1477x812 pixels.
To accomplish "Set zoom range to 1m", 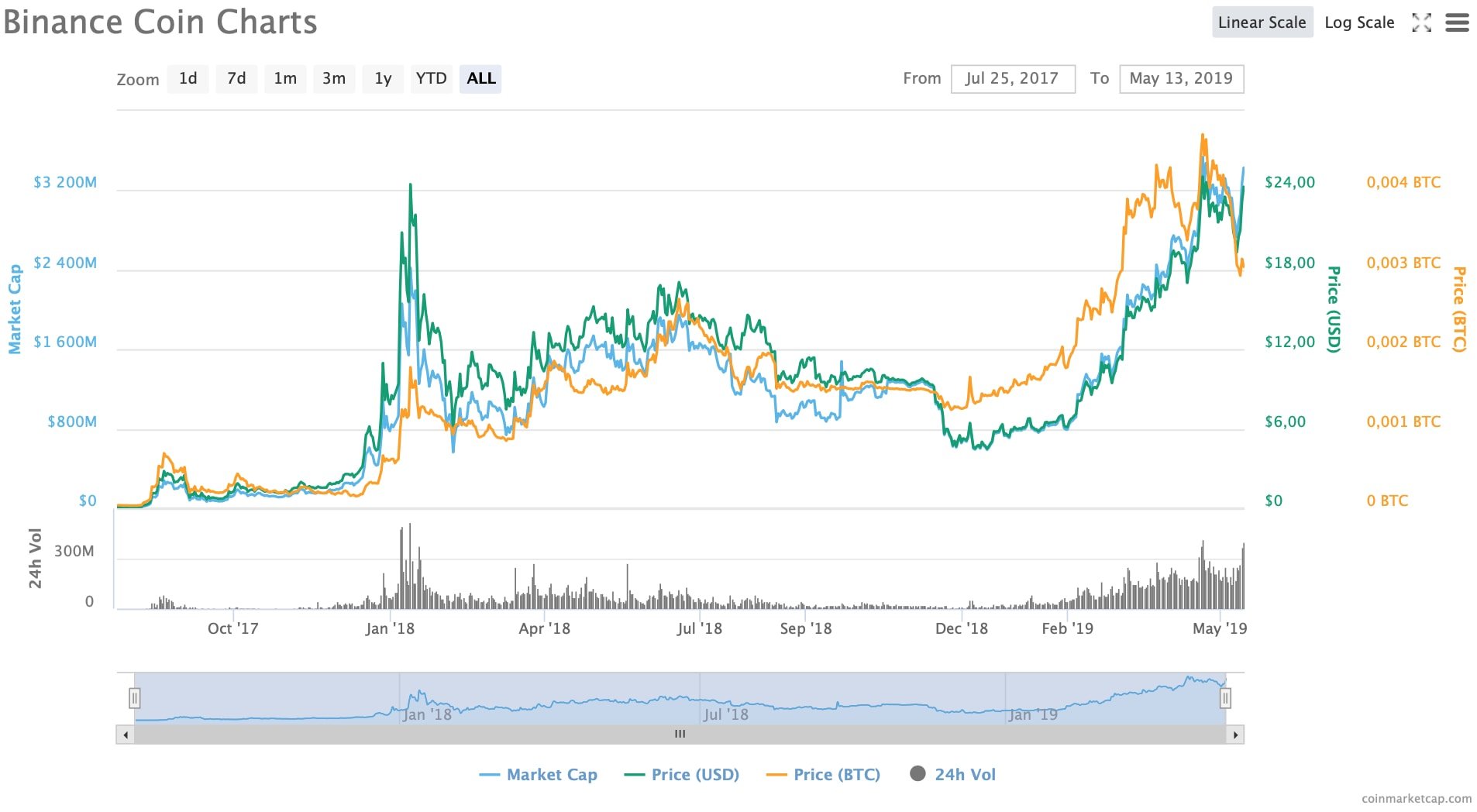I will 285,78.
